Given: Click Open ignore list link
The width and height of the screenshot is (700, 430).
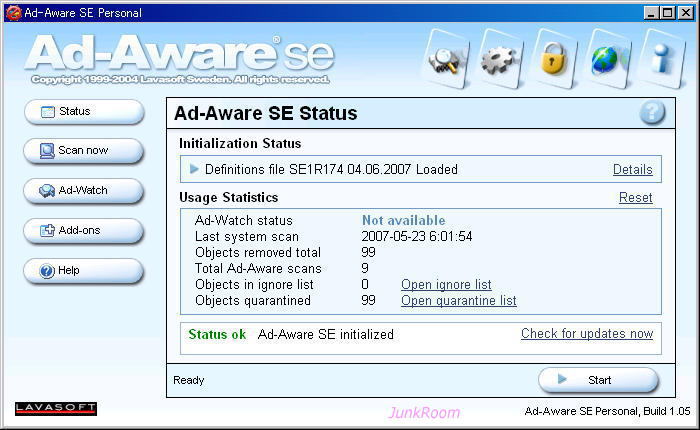Looking at the screenshot, I should pos(446,284).
